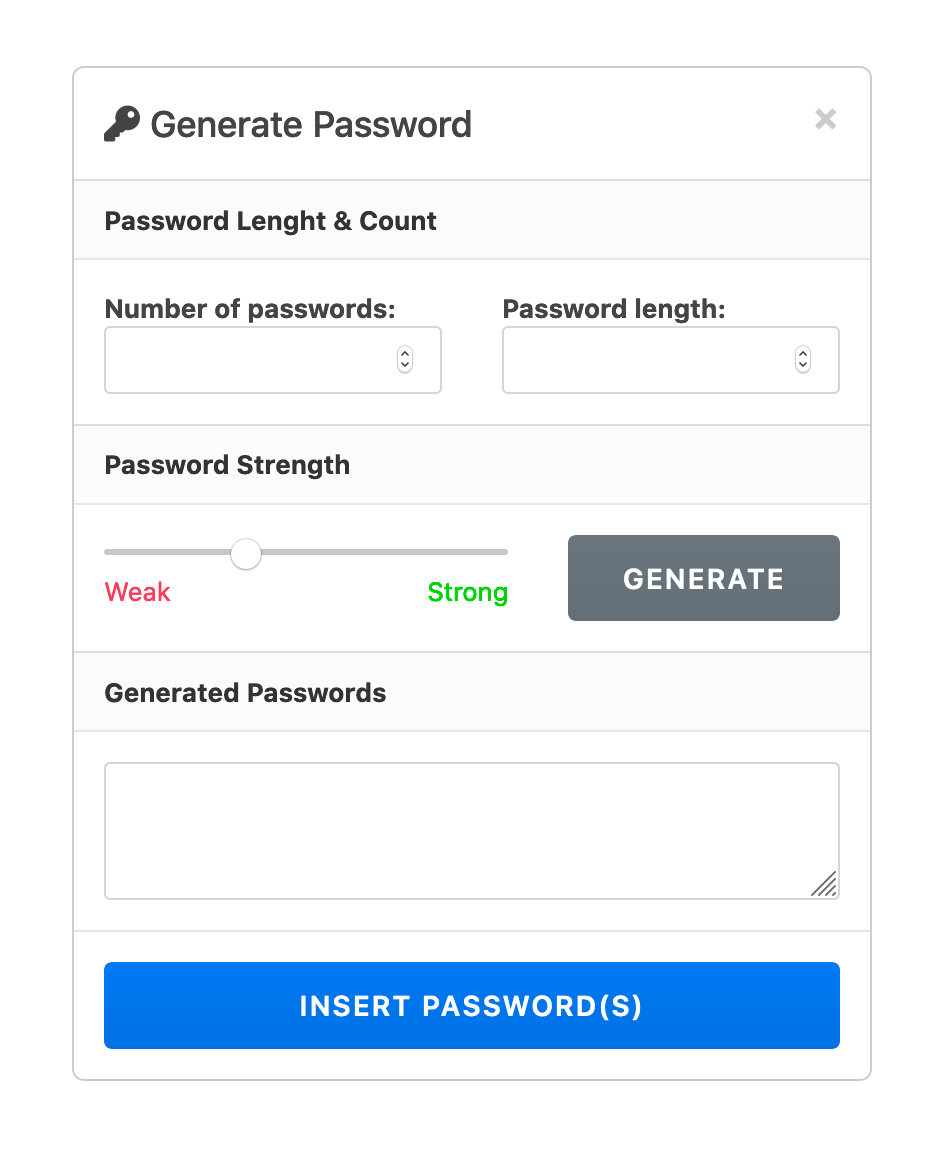
Task: Click inside the Generated Passwords text area
Action: pos(471,830)
